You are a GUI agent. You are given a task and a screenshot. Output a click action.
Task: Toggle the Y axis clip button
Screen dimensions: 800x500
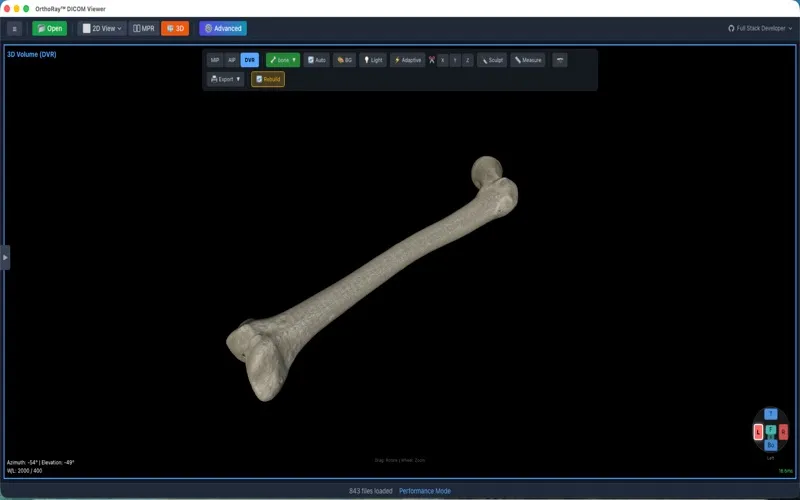coord(455,60)
